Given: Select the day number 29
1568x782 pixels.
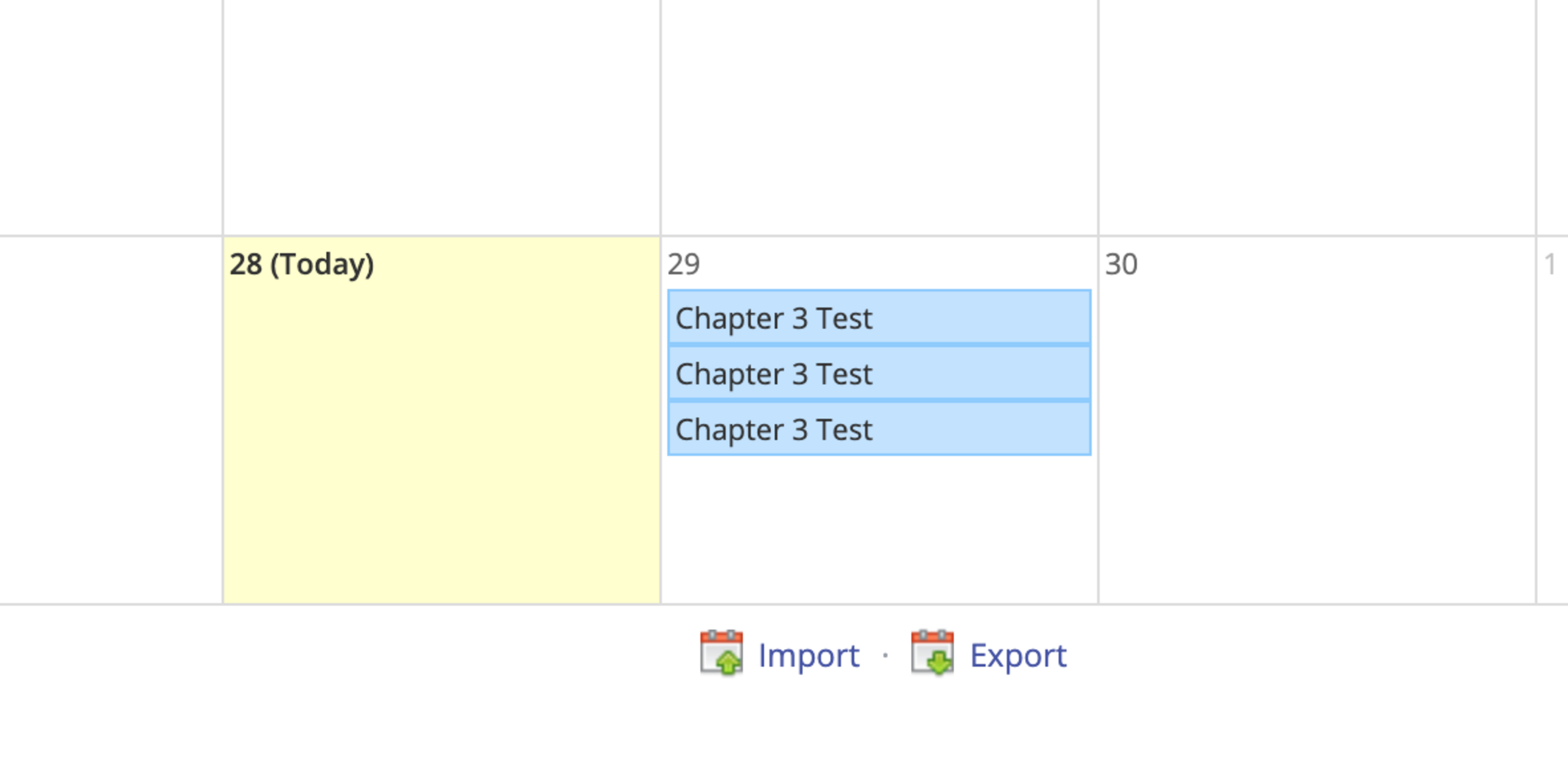Looking at the screenshot, I should [684, 264].
